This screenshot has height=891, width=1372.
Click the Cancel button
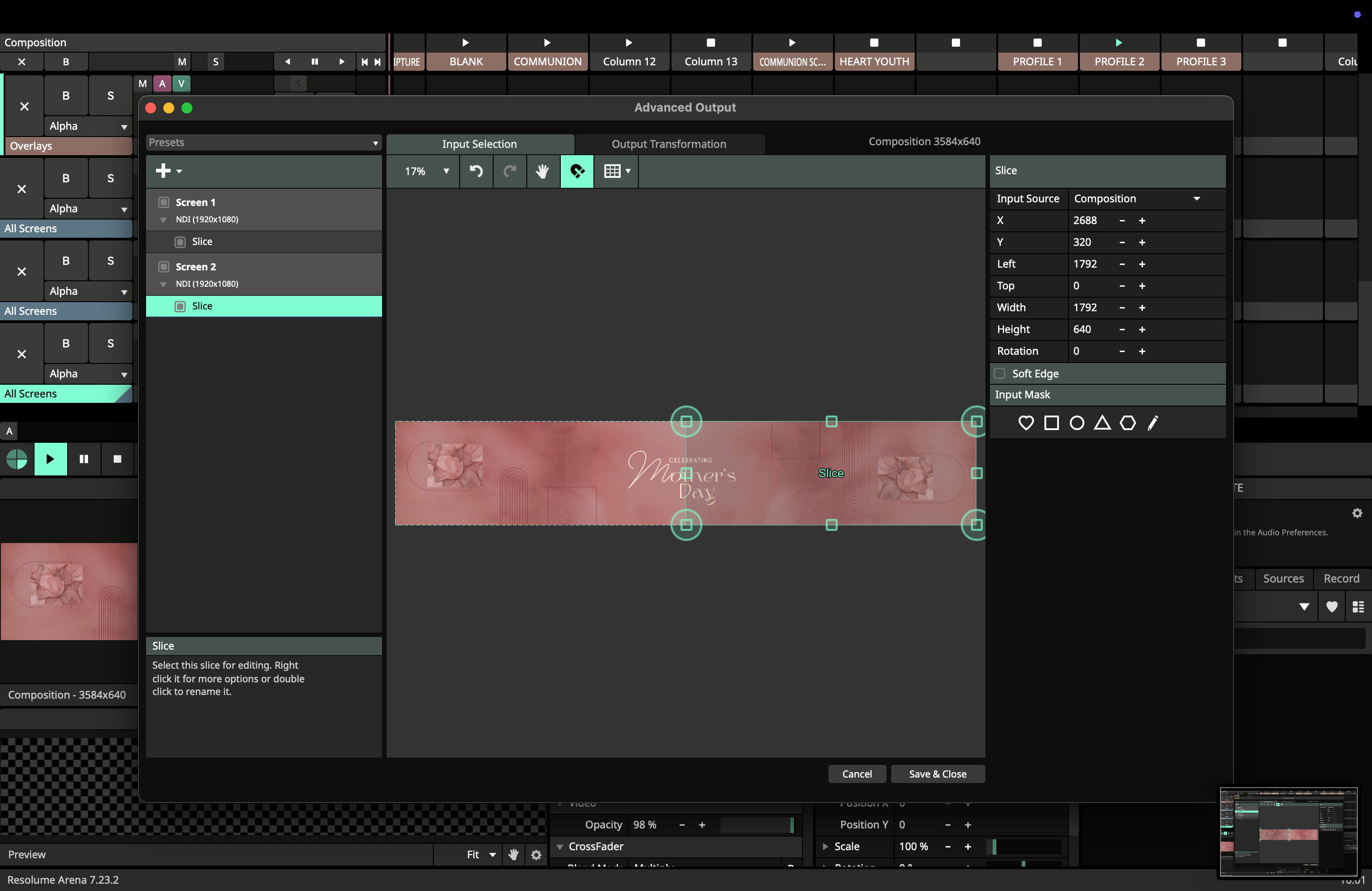pyautogui.click(x=857, y=774)
